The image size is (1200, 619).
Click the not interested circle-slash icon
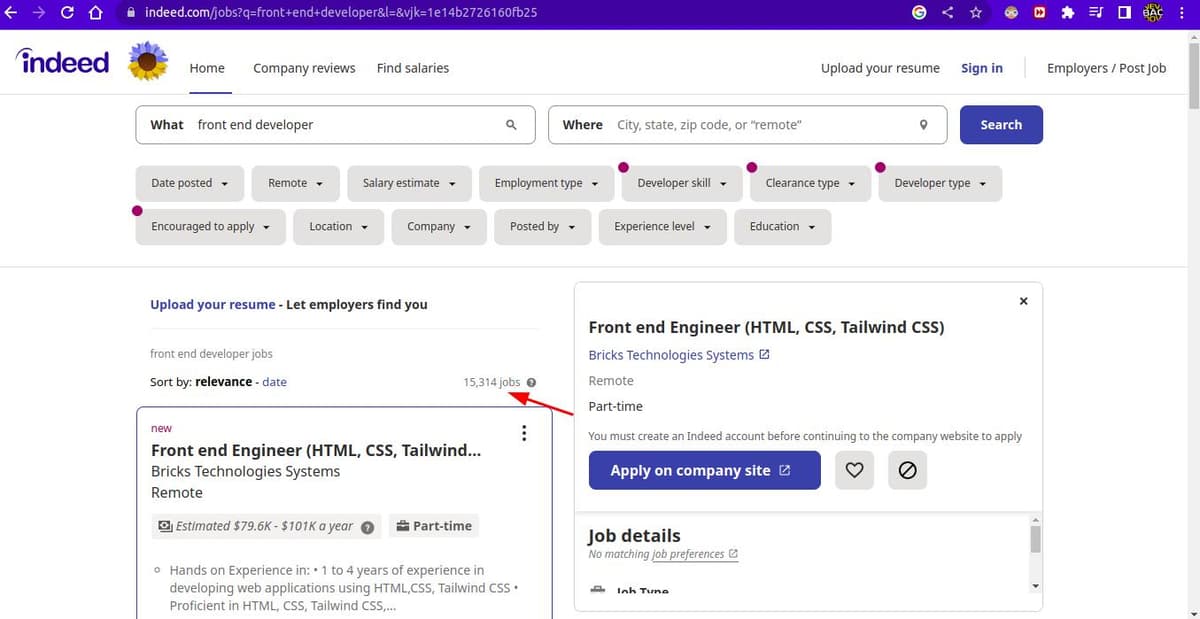coord(907,470)
